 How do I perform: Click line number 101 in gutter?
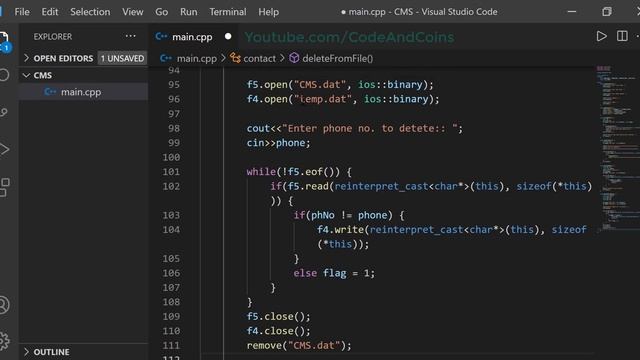[171, 172]
